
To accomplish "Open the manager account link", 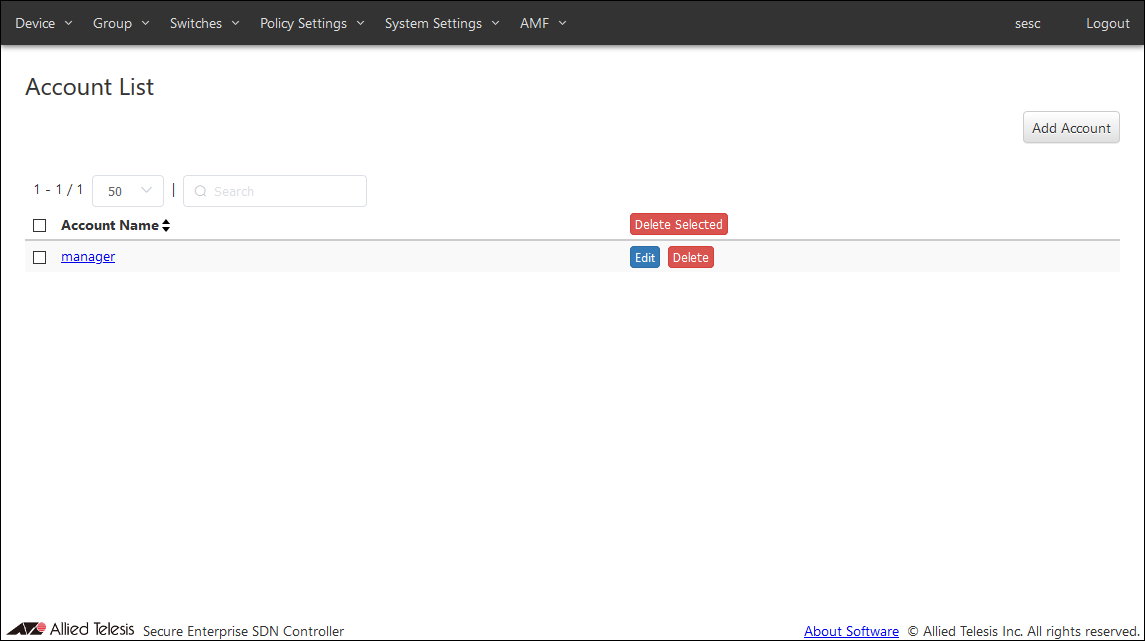I will [x=88, y=257].
